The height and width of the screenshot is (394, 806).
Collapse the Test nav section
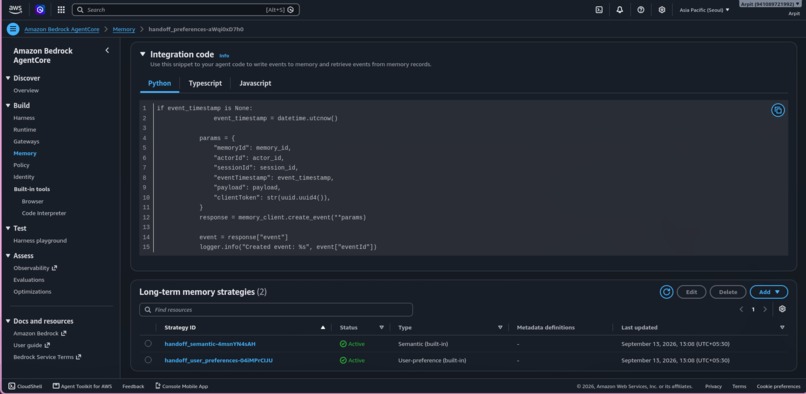click(x=8, y=228)
